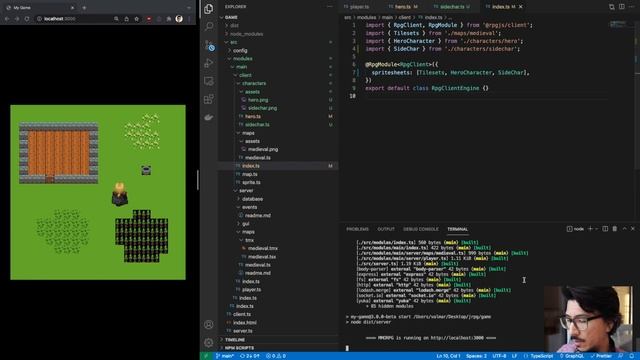Open server.ts in the explorer
The width and height of the screenshot is (640, 360).
(242, 331)
